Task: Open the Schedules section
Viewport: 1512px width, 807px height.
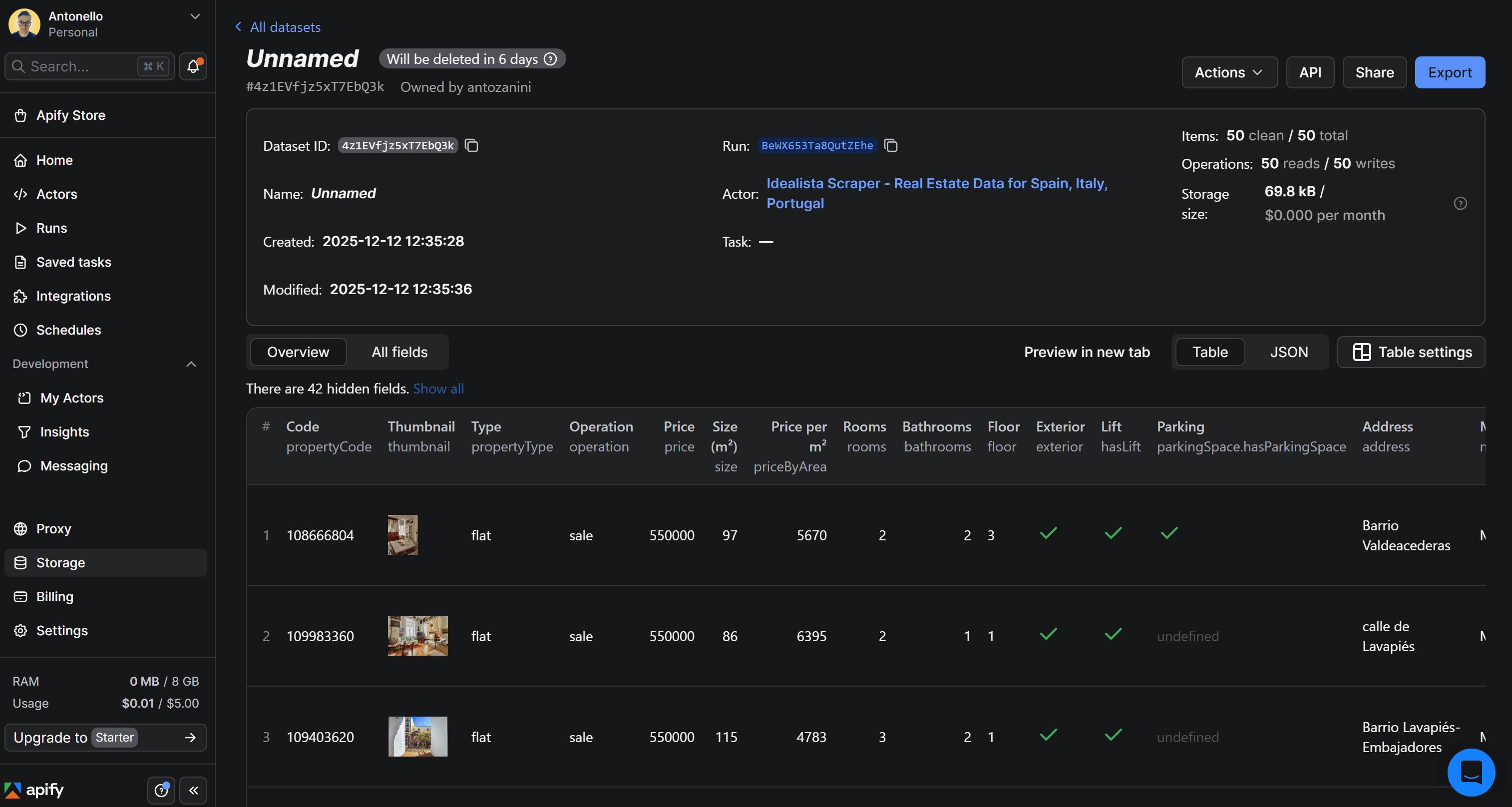Action: tap(68, 330)
